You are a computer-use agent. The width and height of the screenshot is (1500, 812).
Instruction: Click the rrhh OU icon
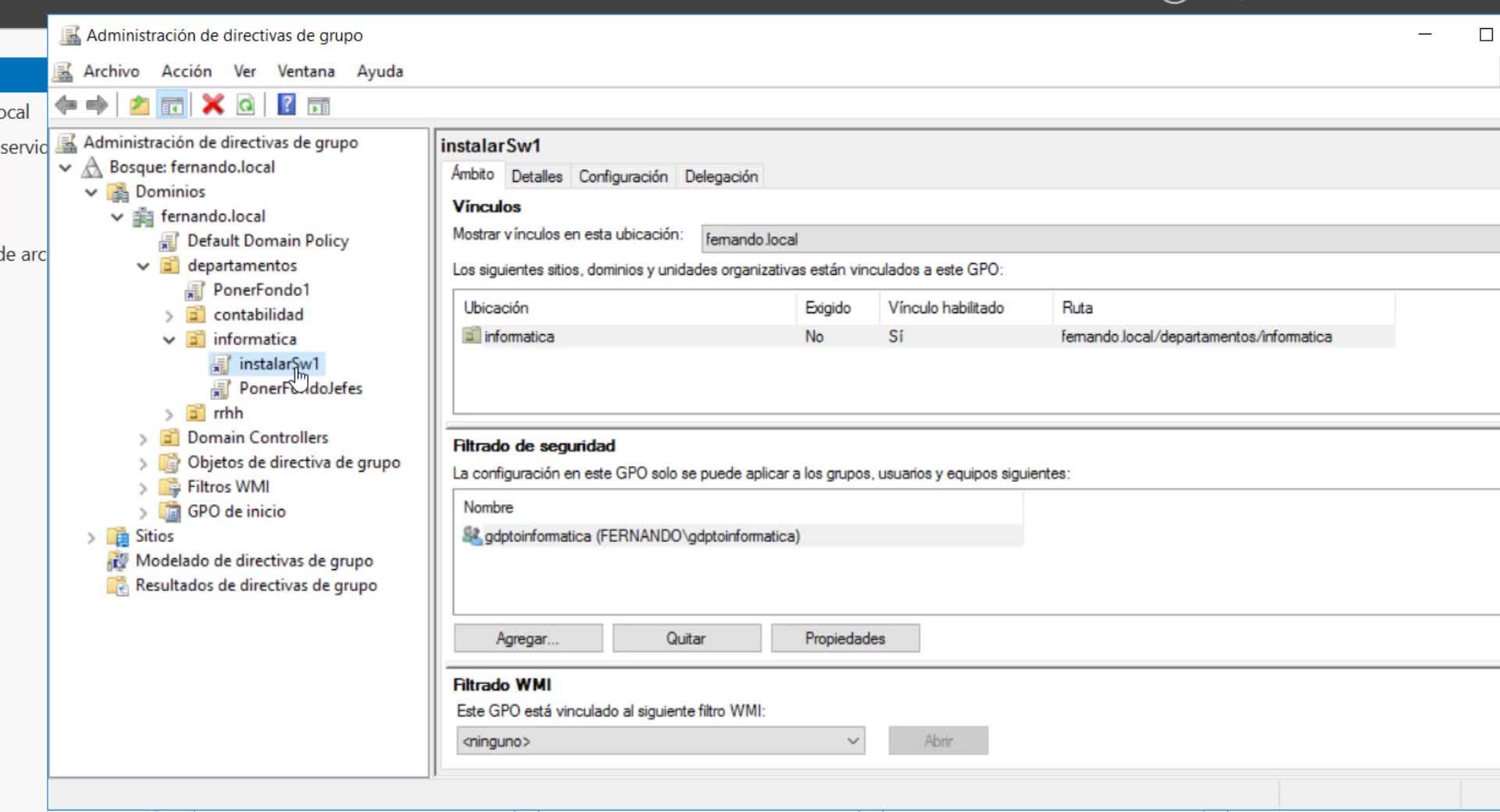pos(195,413)
